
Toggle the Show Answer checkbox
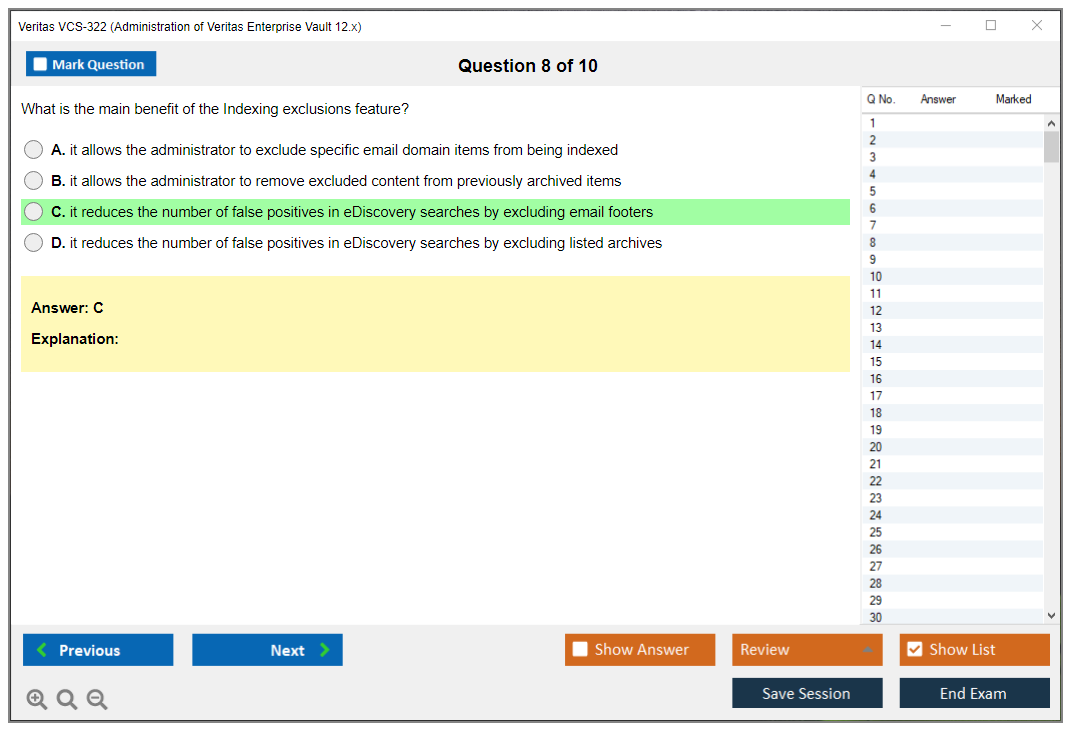click(581, 650)
